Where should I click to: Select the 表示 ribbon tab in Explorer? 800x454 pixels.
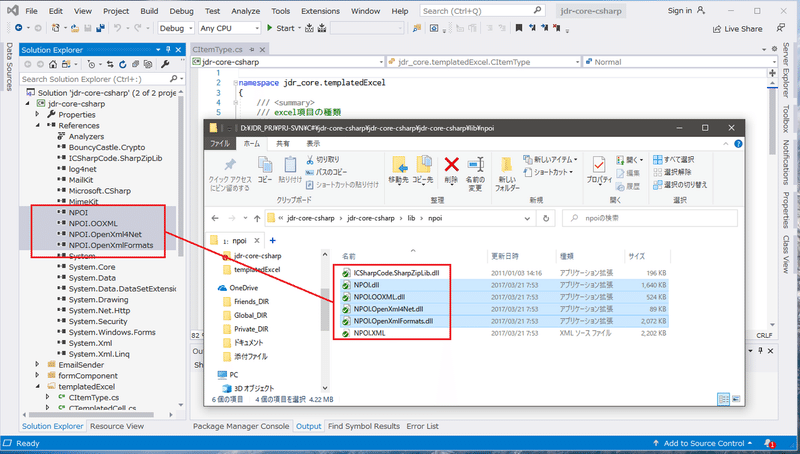[x=313, y=144]
